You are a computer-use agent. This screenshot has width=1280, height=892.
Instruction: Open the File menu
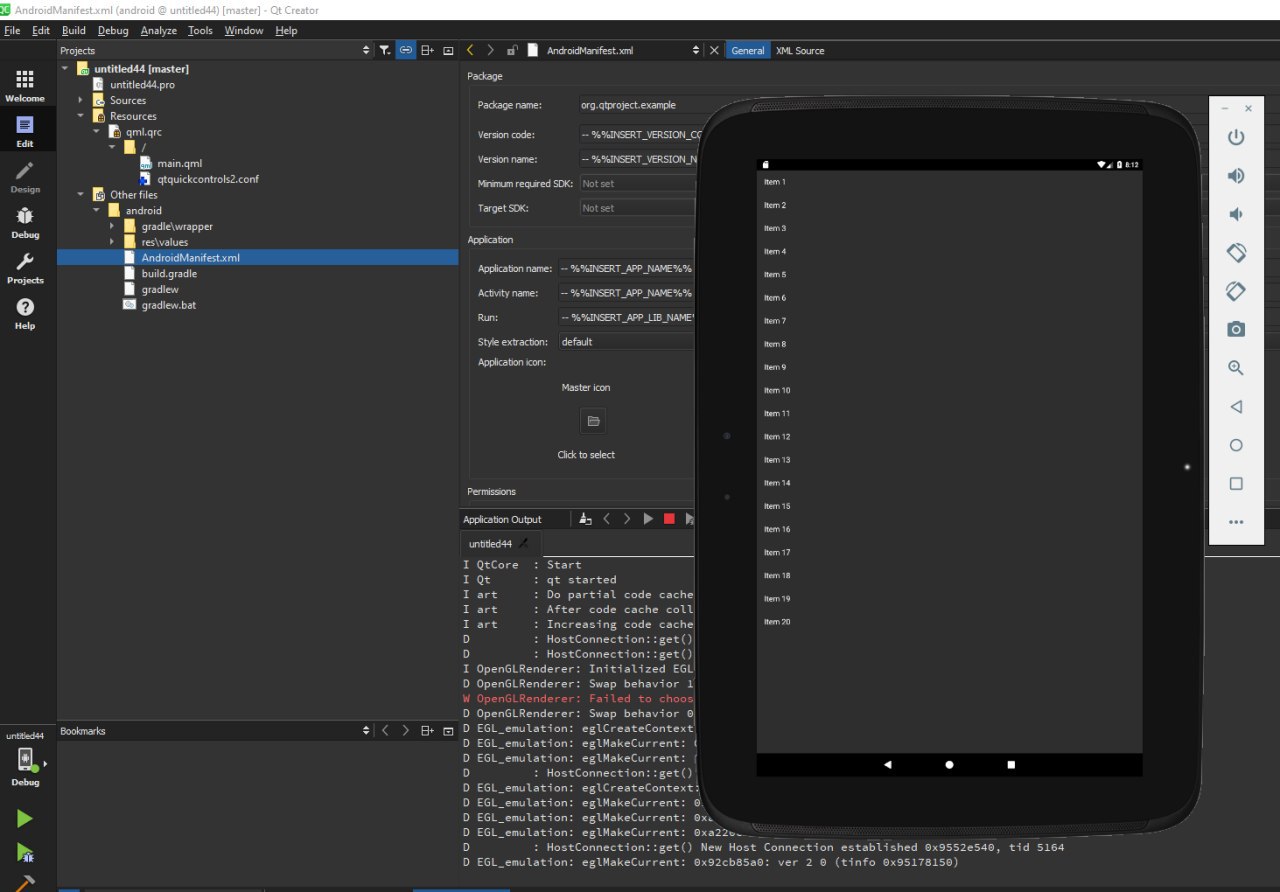click(x=12, y=31)
